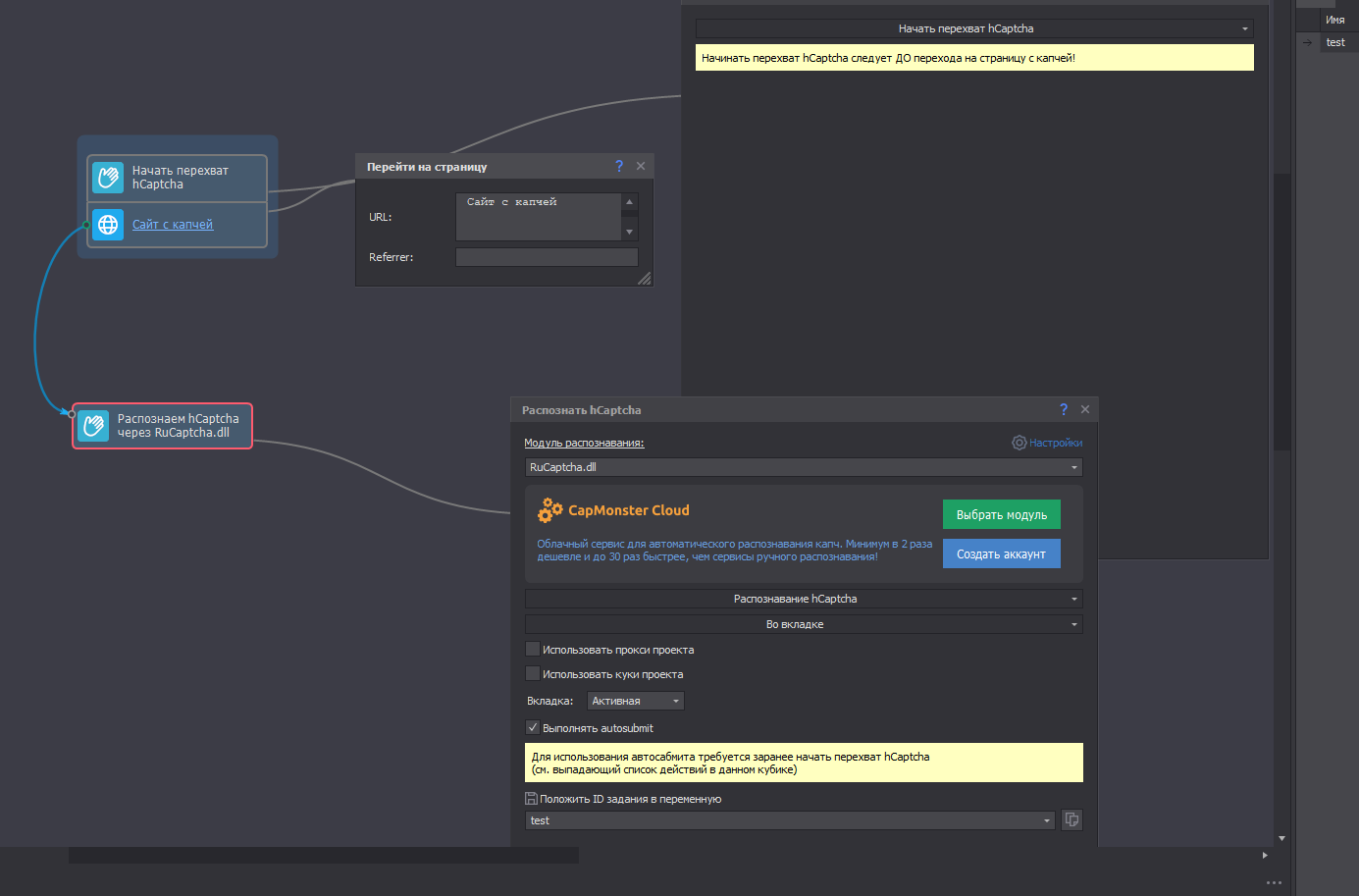Open help in Перейти на страницу panel
This screenshot has width=1359, height=896.
(x=619, y=166)
